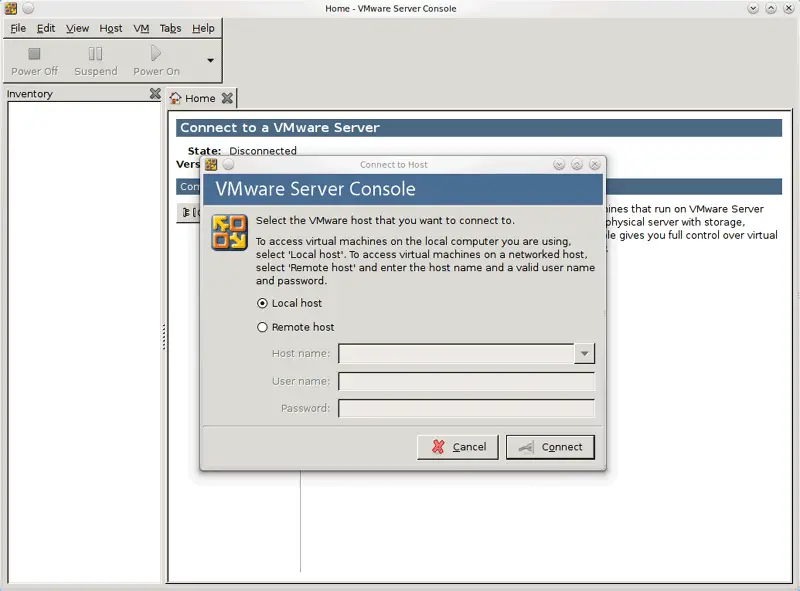This screenshot has height=591, width=800.
Task: Select the Remote host radio button
Action: pyautogui.click(x=262, y=327)
